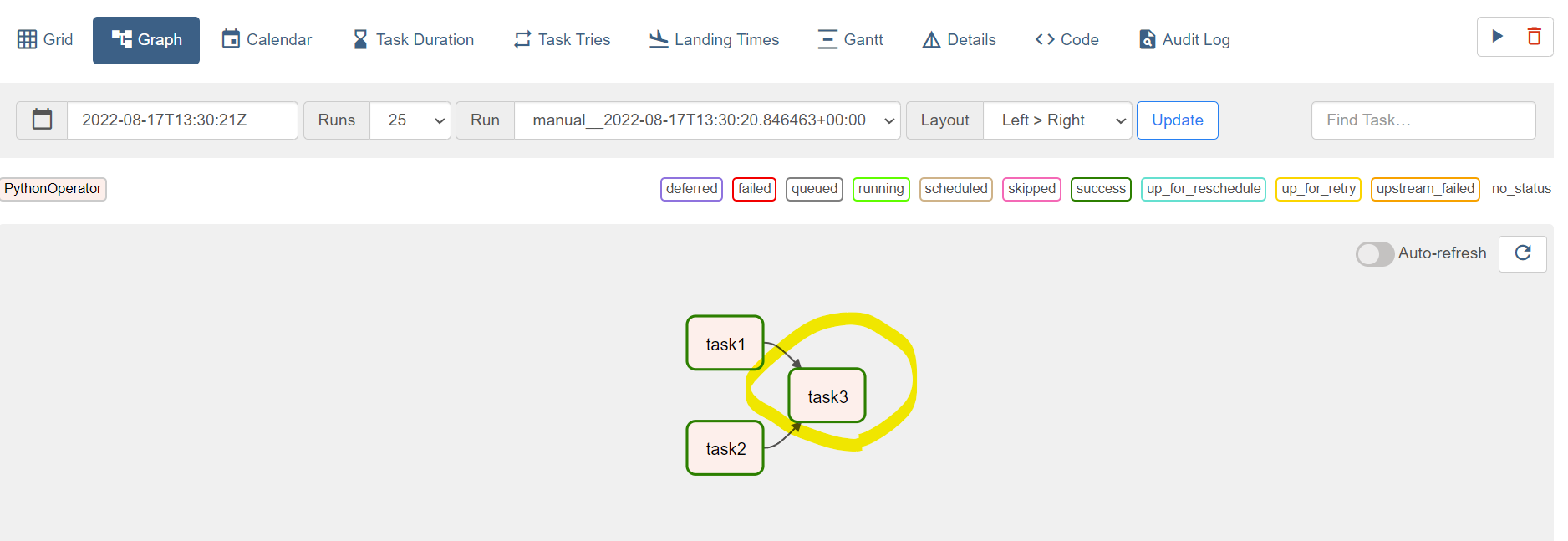Screen dimensions: 1568x541
Task: Click the scheduled status legend
Action: tap(956, 189)
